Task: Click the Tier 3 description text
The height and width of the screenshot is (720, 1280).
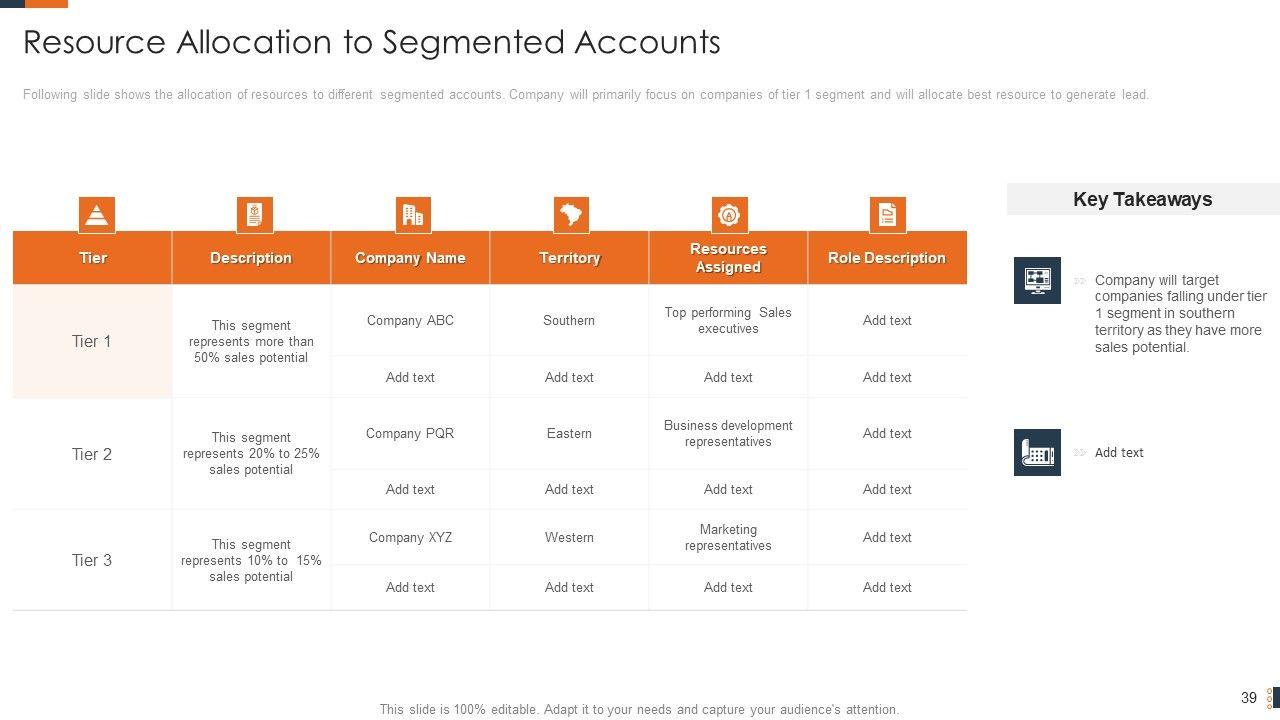Action: point(251,561)
